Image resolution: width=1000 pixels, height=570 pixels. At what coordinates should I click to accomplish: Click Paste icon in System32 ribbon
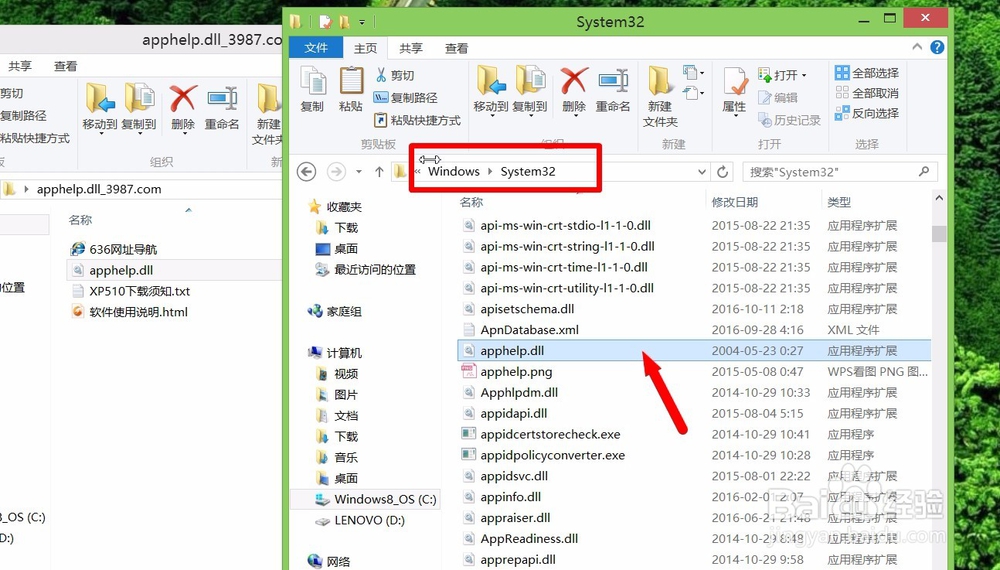click(x=351, y=89)
